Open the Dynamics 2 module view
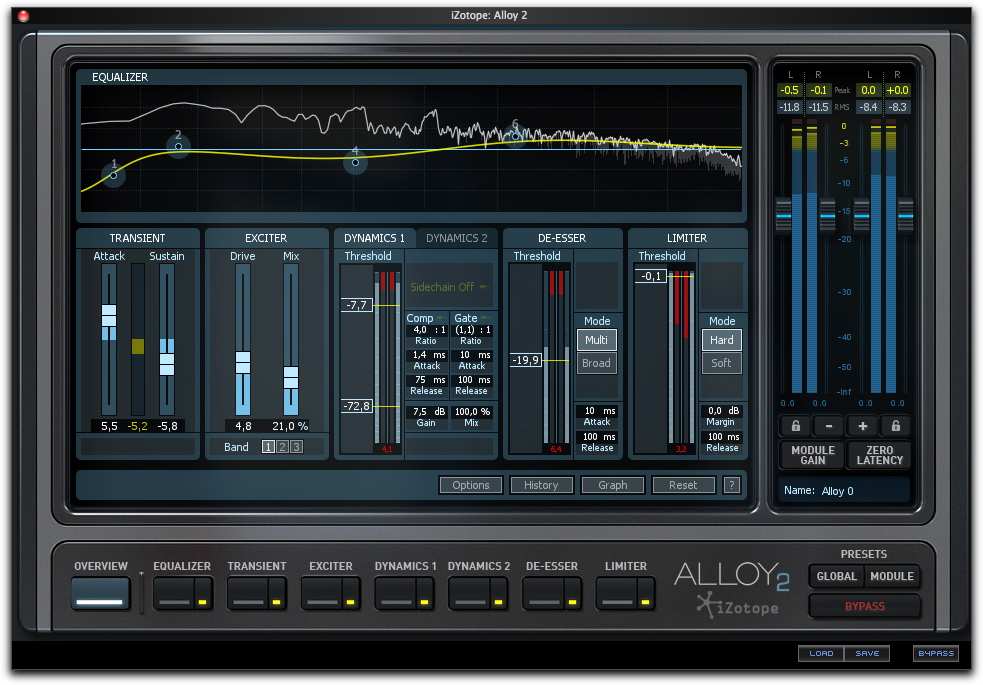This screenshot has width=983, height=685. point(470,593)
